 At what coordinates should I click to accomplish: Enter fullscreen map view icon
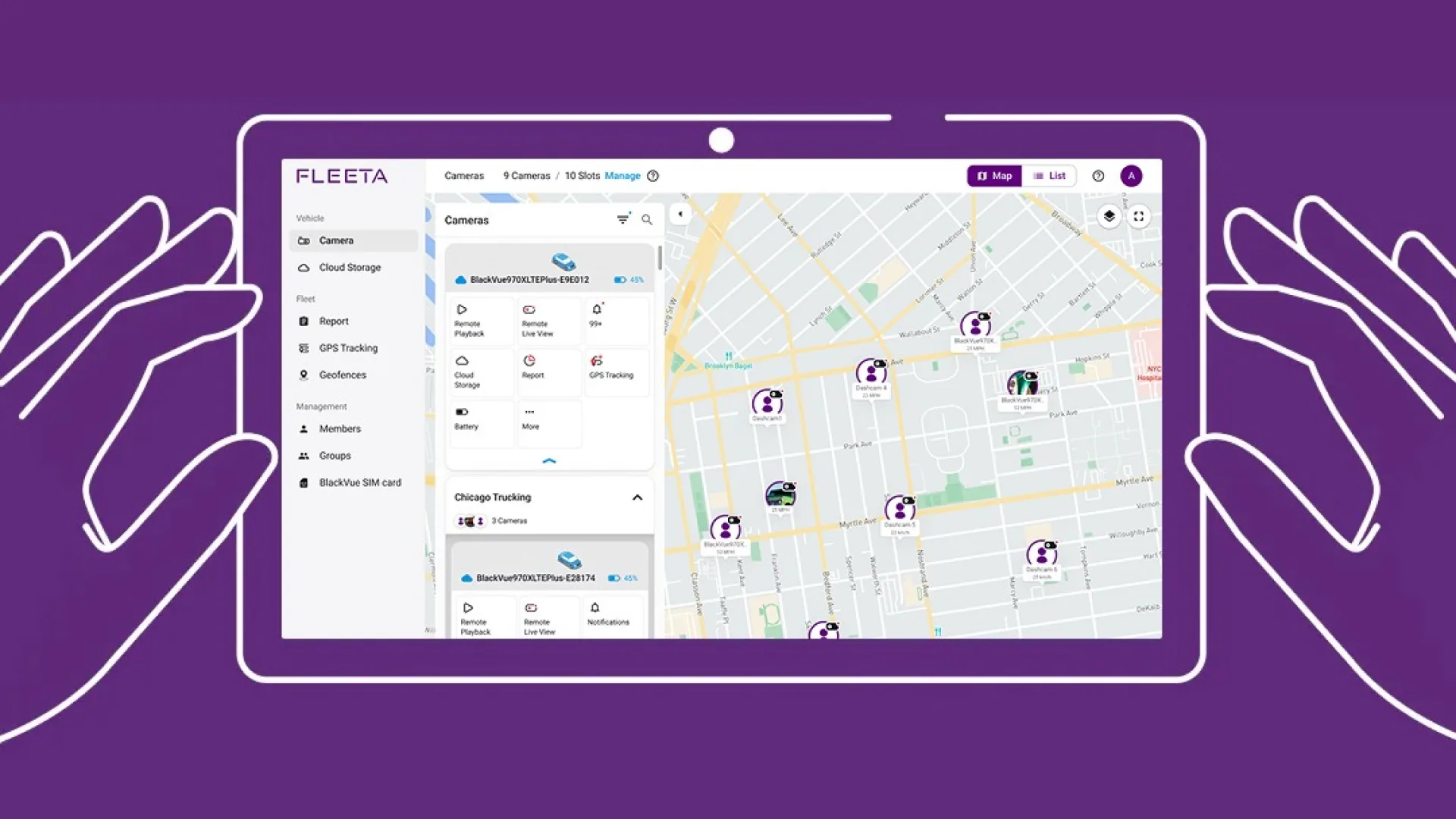pyautogui.click(x=1138, y=216)
